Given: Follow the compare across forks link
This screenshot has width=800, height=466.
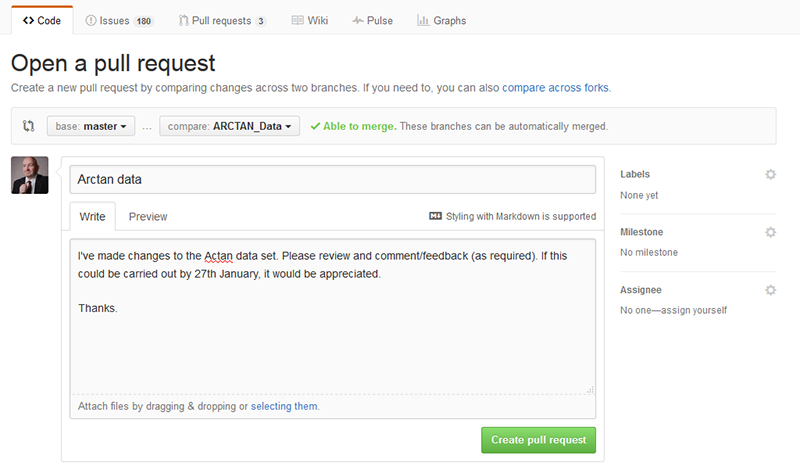Looking at the screenshot, I should point(555,88).
